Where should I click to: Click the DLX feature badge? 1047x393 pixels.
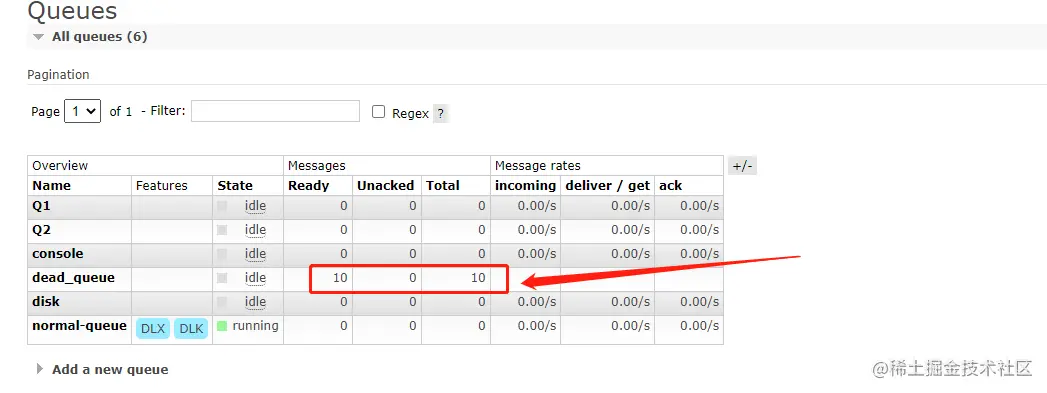pos(153,328)
